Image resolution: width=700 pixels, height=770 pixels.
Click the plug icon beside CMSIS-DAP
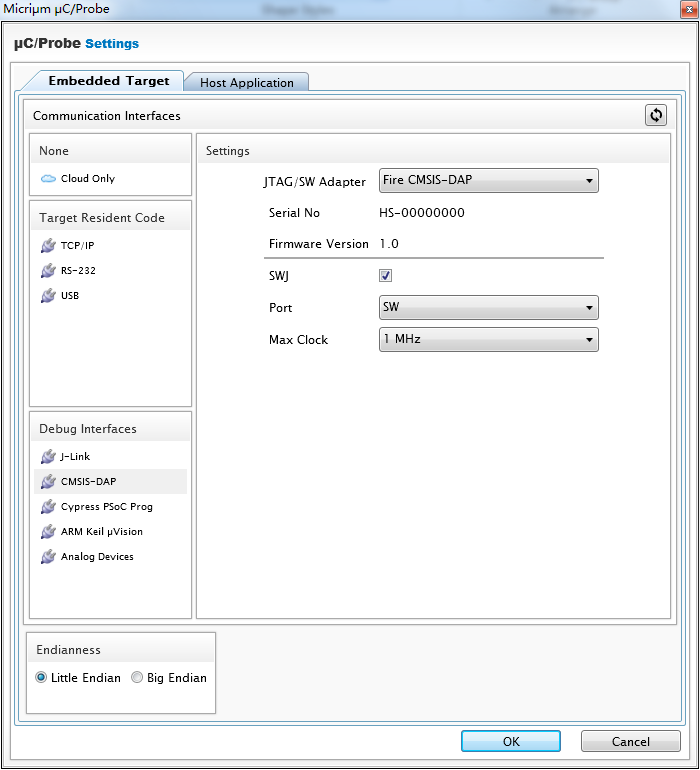click(48, 481)
